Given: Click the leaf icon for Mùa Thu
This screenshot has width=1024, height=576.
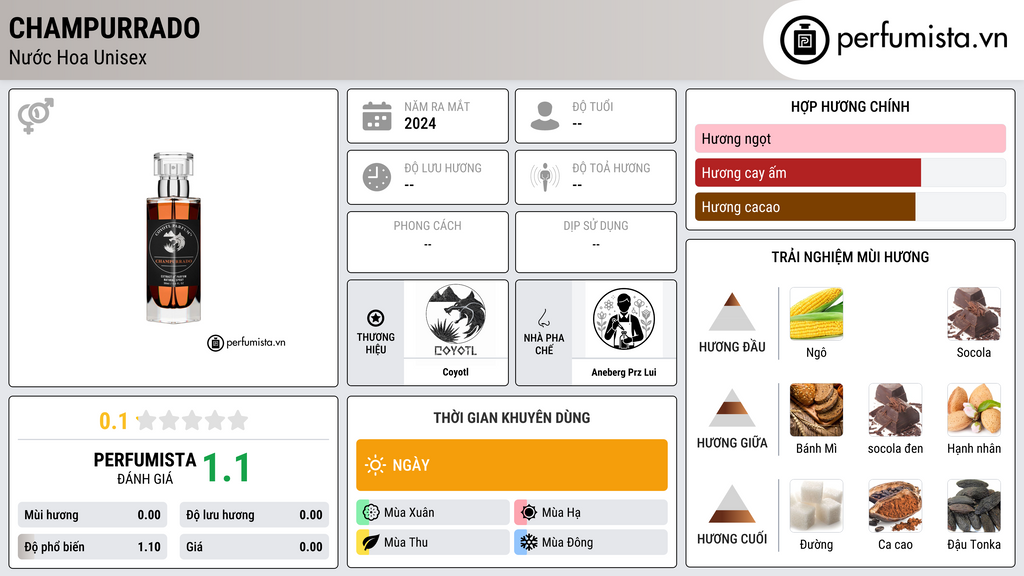Looking at the screenshot, I should tap(371, 542).
